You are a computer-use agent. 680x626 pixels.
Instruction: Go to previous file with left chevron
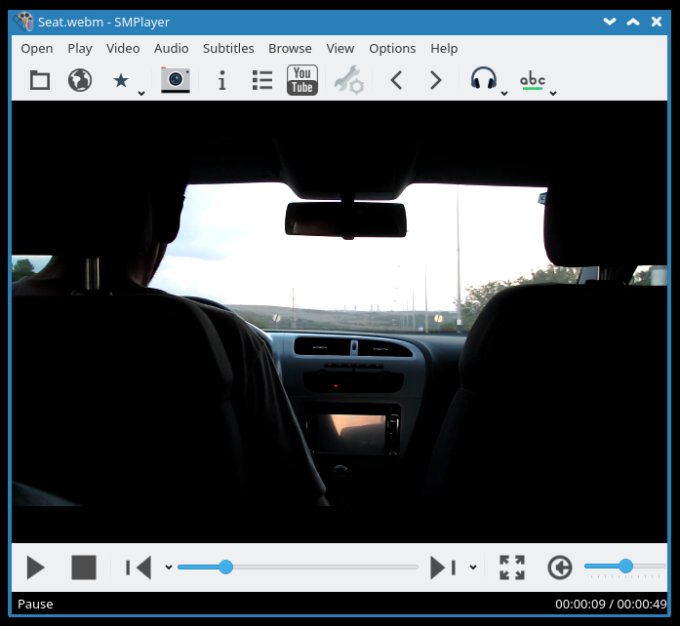tap(396, 81)
